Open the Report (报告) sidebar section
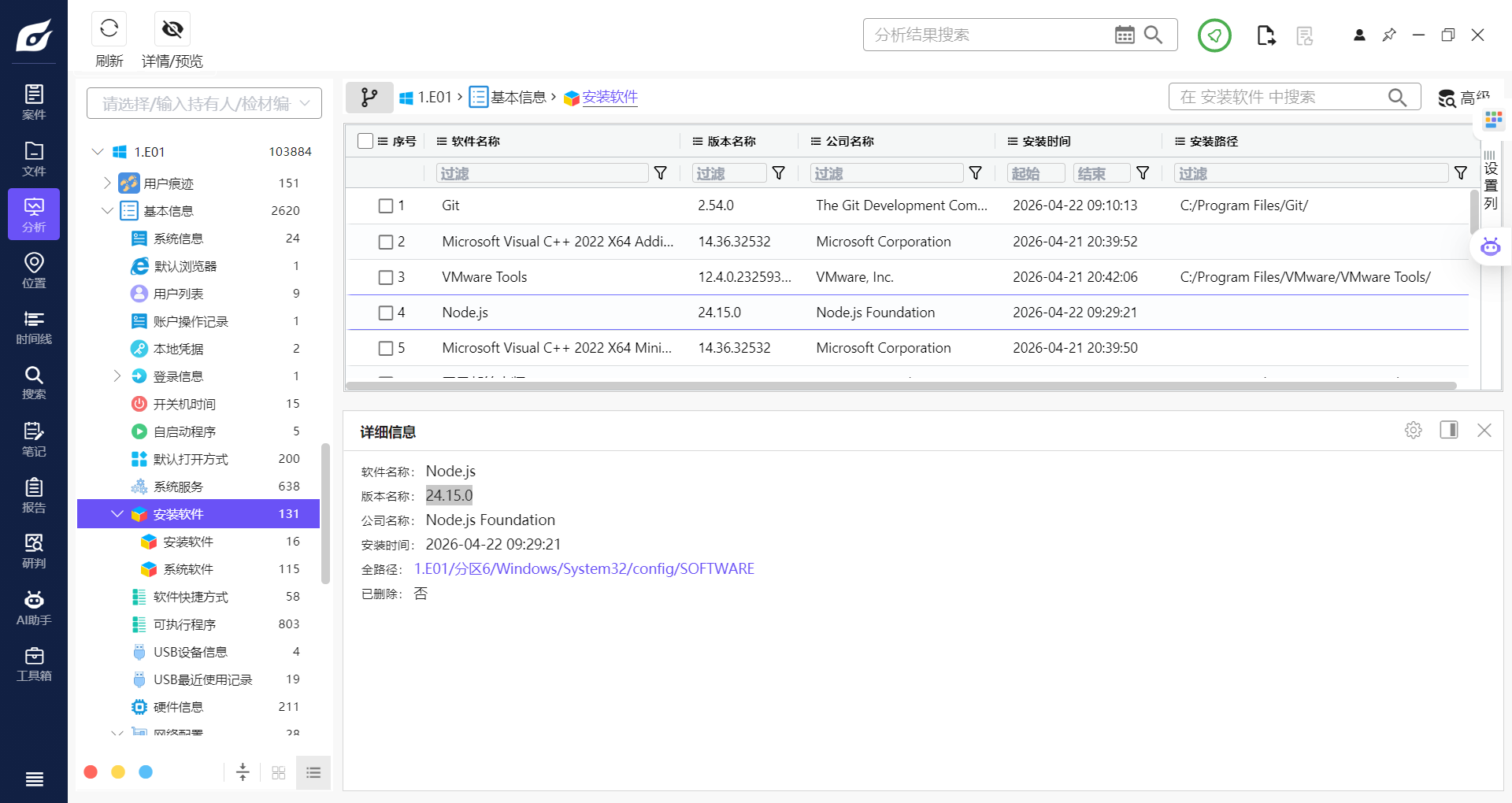Image resolution: width=1512 pixels, height=803 pixels. point(34,495)
